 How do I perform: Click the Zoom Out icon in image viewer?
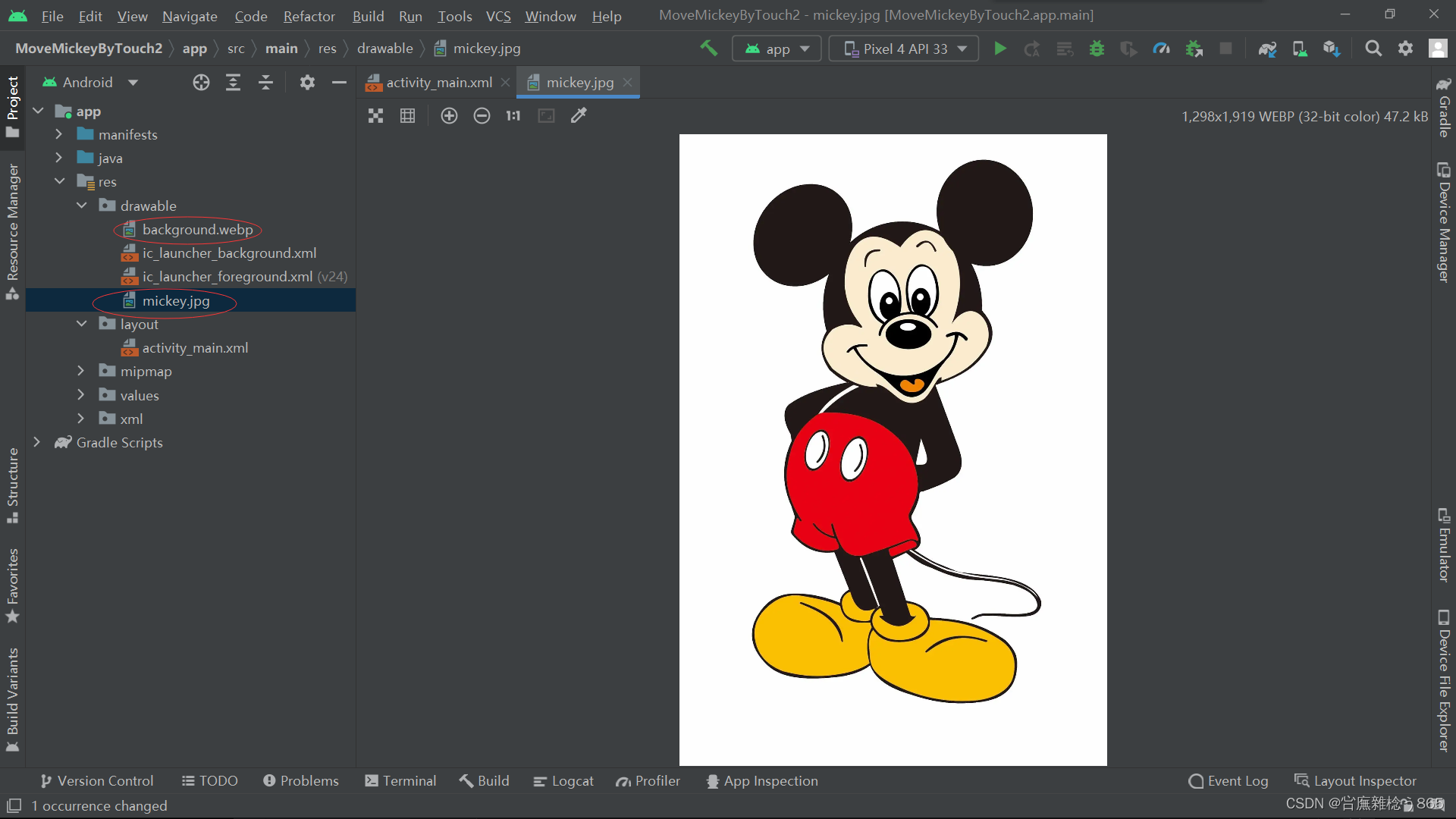pyautogui.click(x=482, y=115)
